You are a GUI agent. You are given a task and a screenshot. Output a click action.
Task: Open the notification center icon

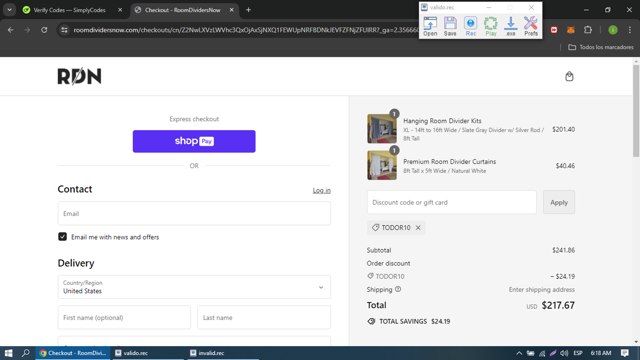pyautogui.click(x=624, y=353)
